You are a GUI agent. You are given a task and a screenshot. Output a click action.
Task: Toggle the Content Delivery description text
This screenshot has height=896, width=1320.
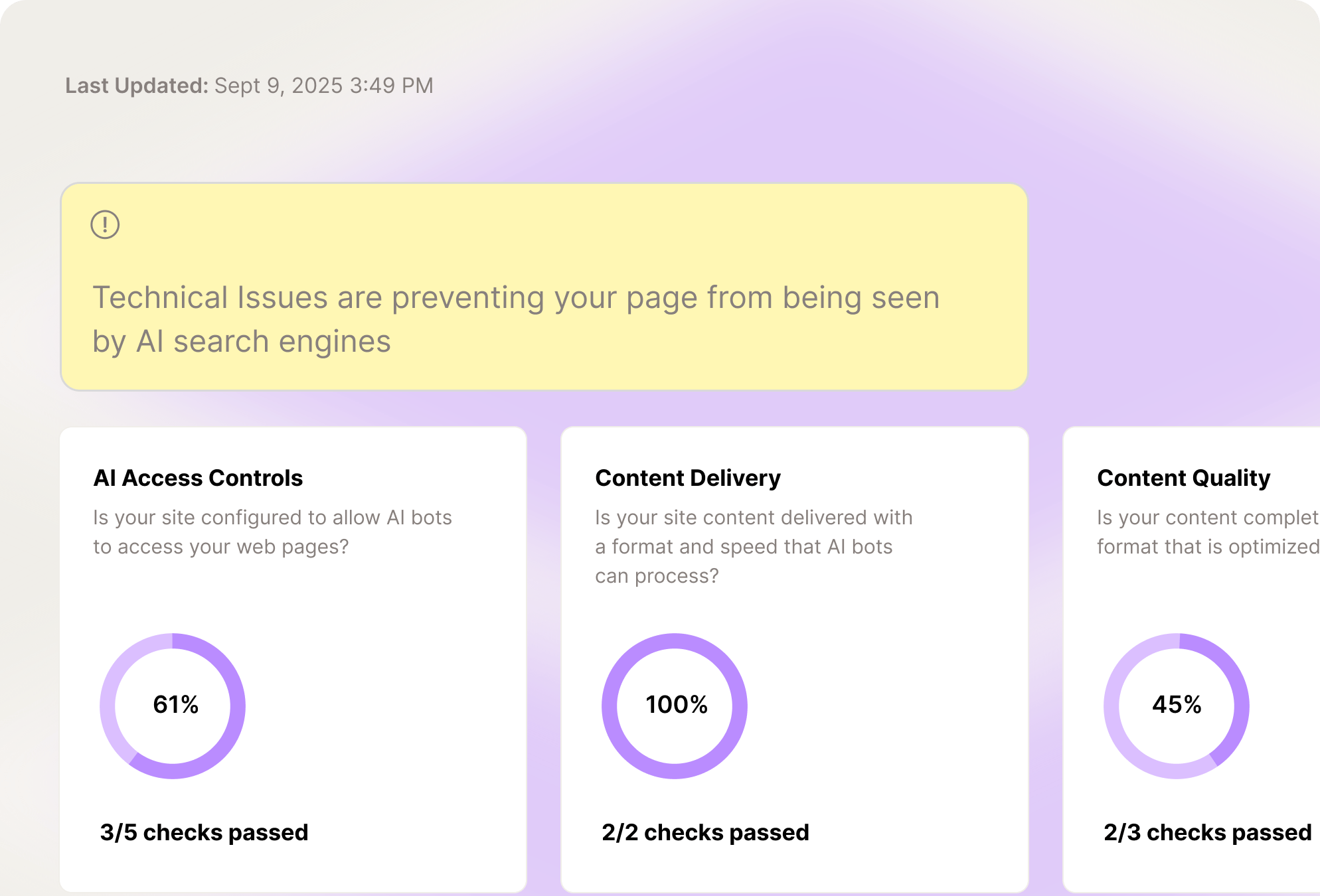[x=754, y=546]
